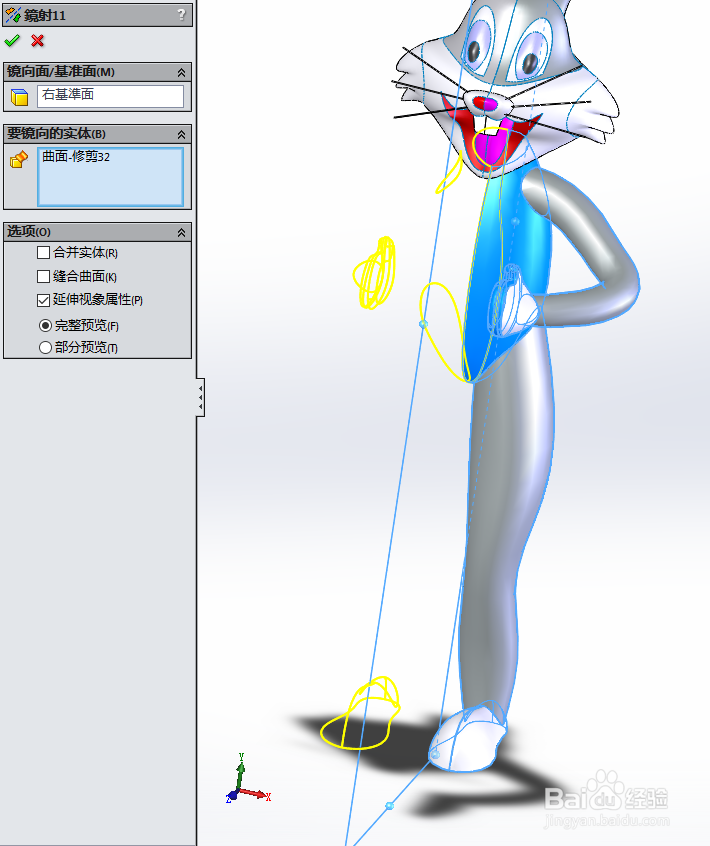Viewport: 710px width, 846px height.
Task: Collapse the 镜向面/基准面 section
Action: (x=181, y=72)
